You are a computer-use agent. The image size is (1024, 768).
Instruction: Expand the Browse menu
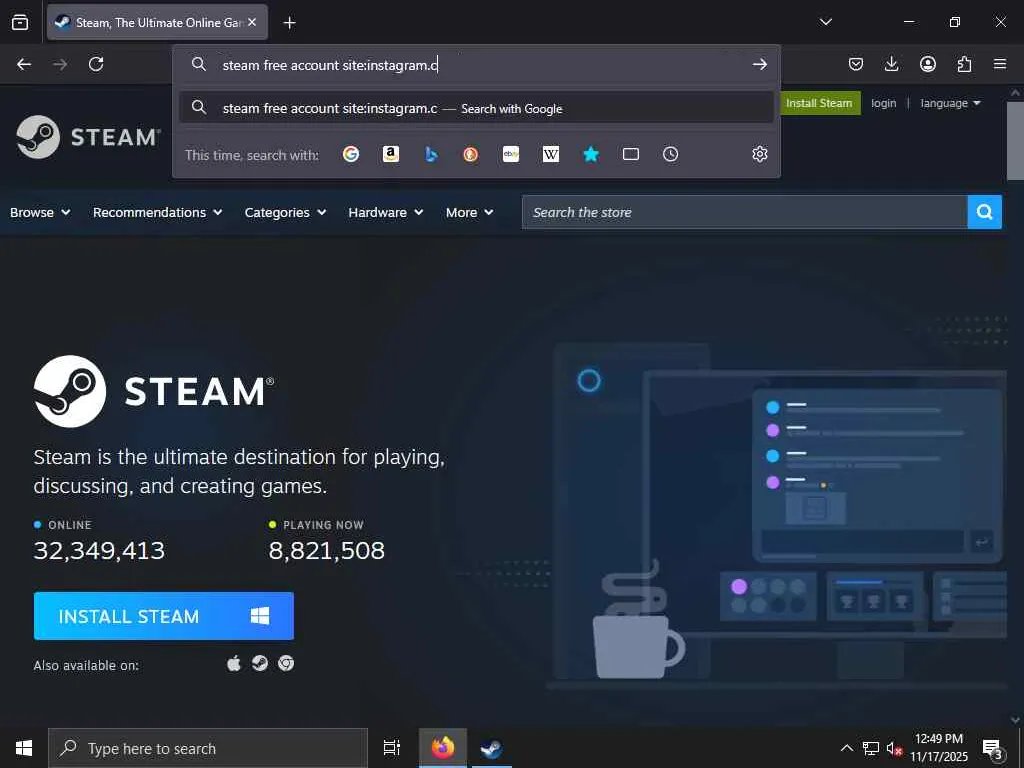click(x=40, y=212)
